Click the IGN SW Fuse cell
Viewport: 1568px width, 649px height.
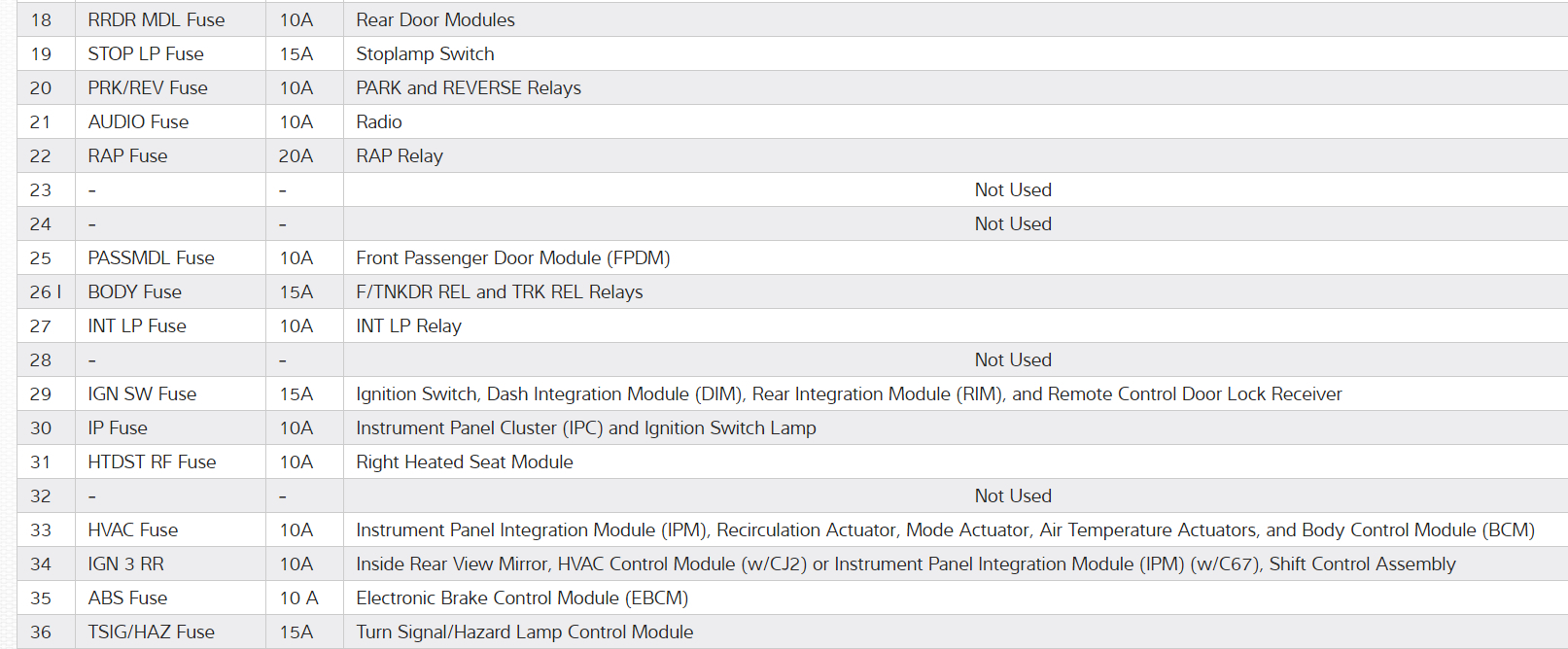142,393
